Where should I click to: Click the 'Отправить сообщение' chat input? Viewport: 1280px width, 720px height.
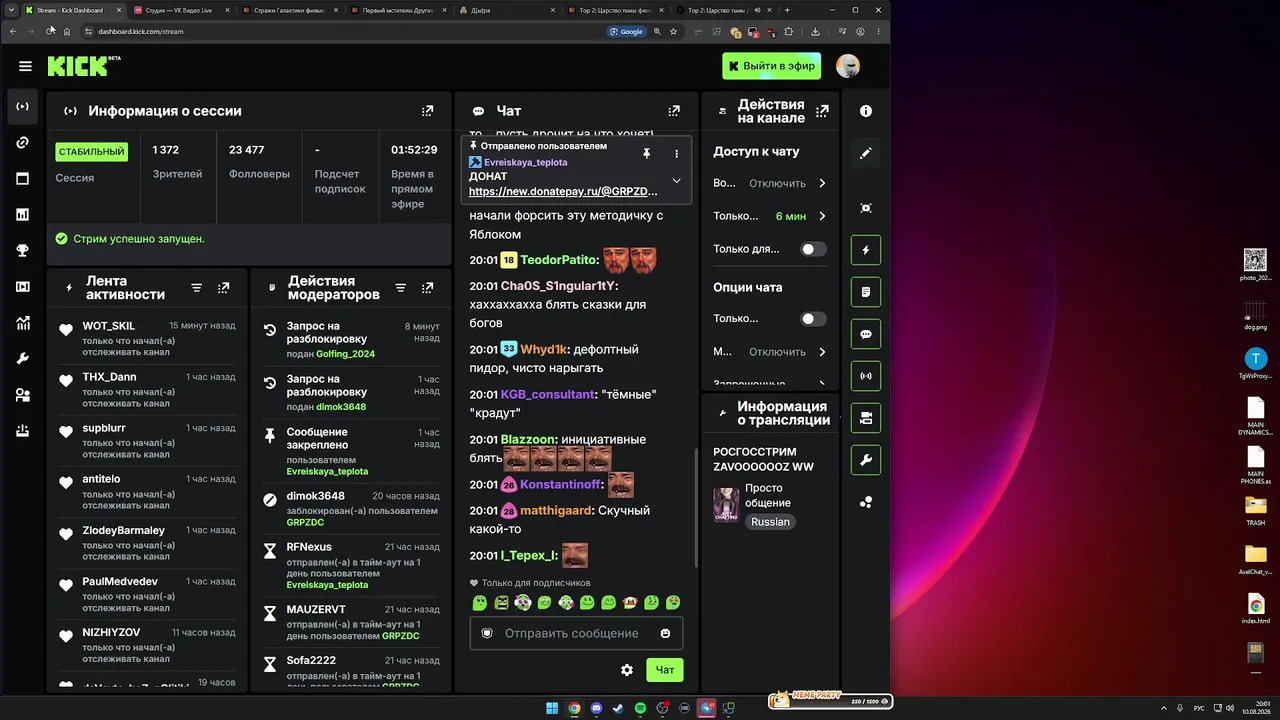click(x=576, y=633)
